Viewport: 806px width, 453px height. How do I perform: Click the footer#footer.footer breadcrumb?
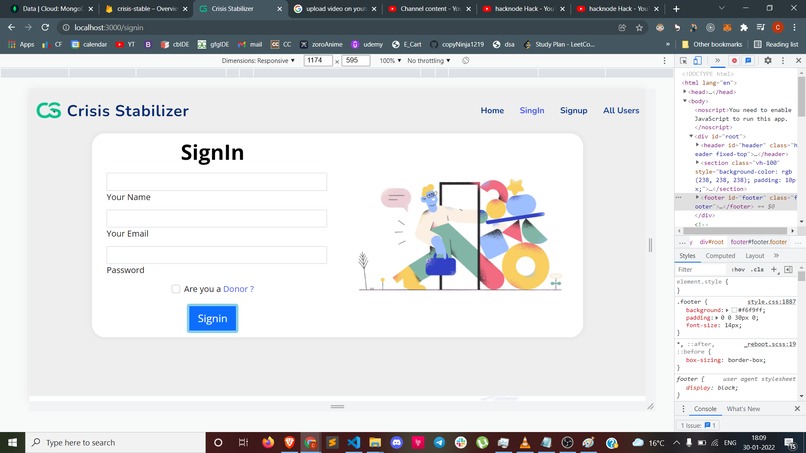759,242
